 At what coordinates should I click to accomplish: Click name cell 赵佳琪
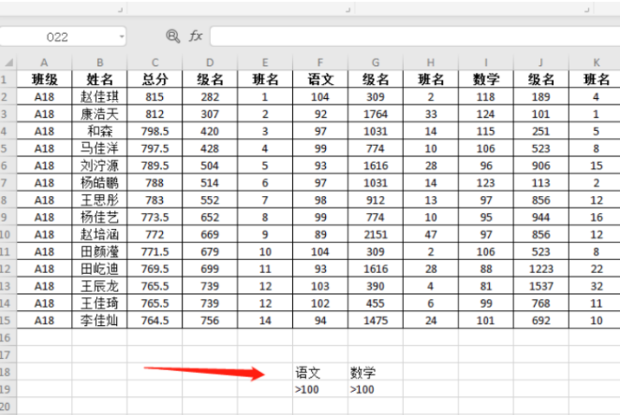pos(100,97)
